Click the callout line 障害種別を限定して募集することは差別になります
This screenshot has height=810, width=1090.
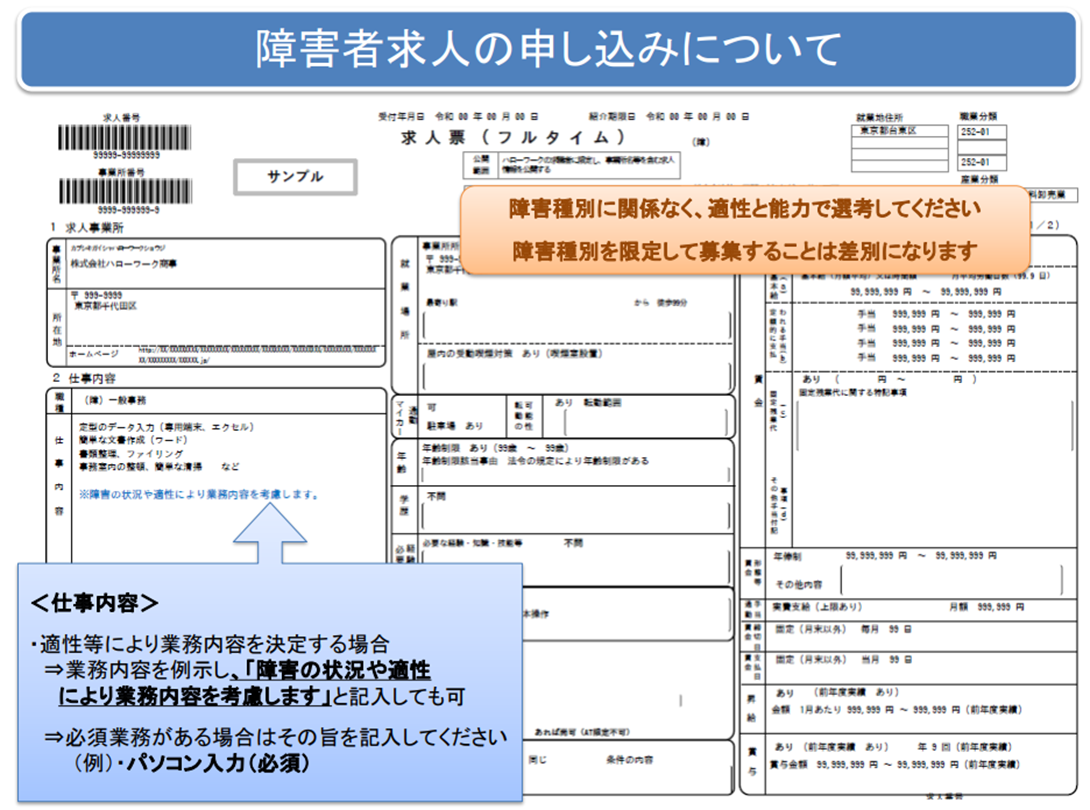[x=745, y=251]
